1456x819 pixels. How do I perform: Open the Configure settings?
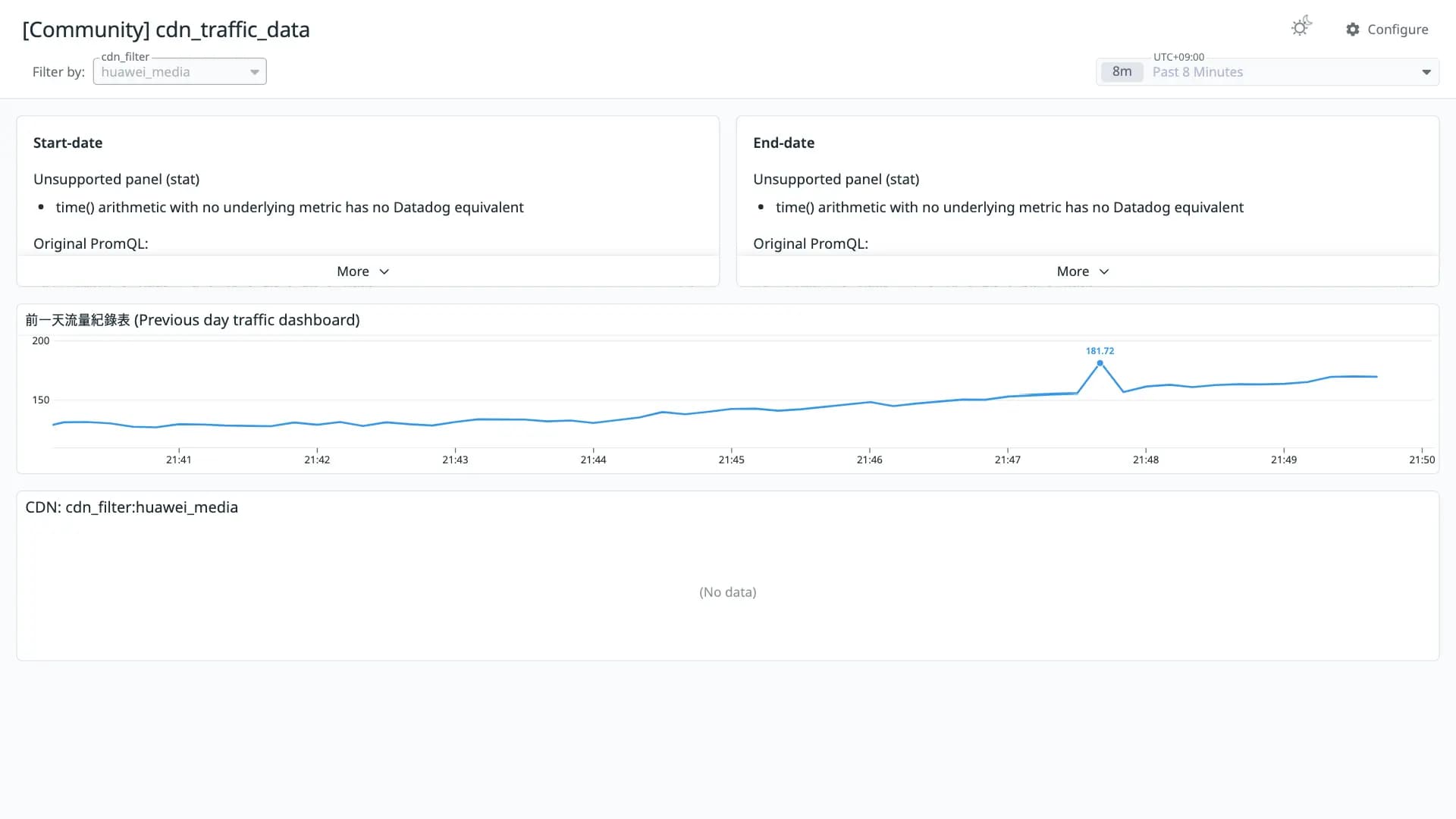pos(1387,29)
